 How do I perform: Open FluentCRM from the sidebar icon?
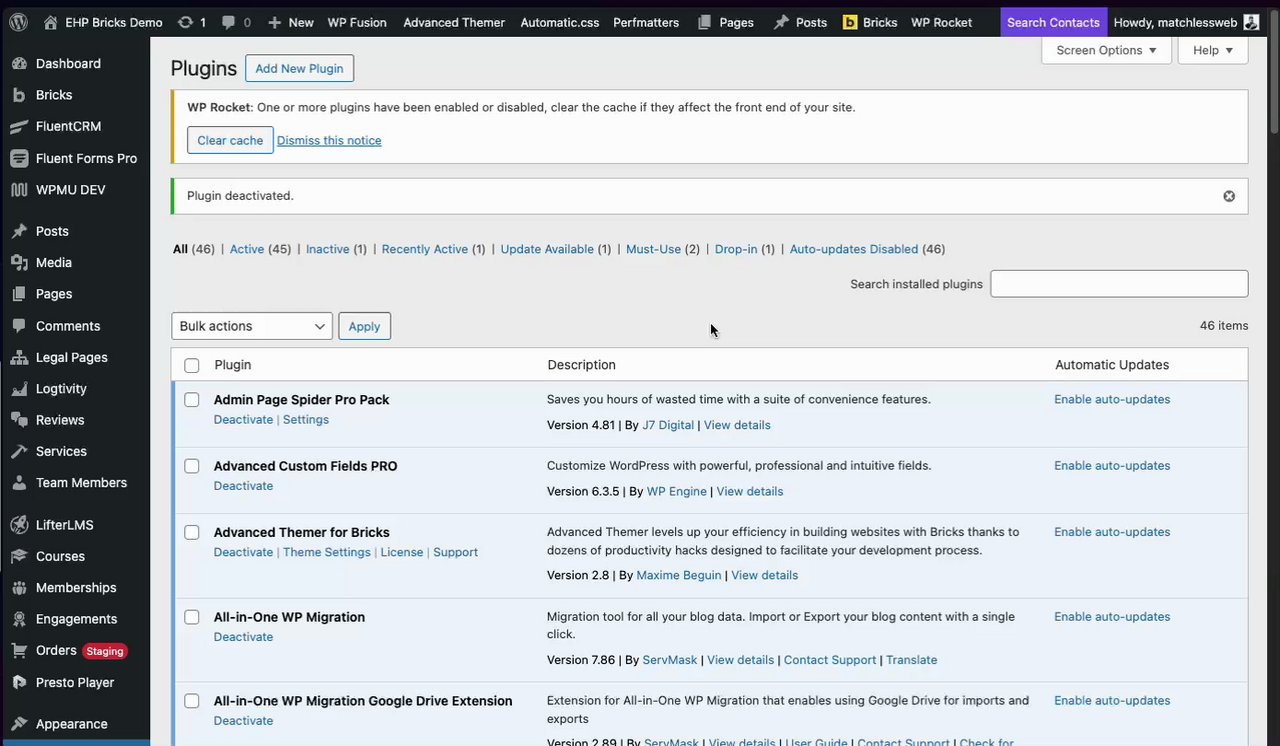(18, 127)
